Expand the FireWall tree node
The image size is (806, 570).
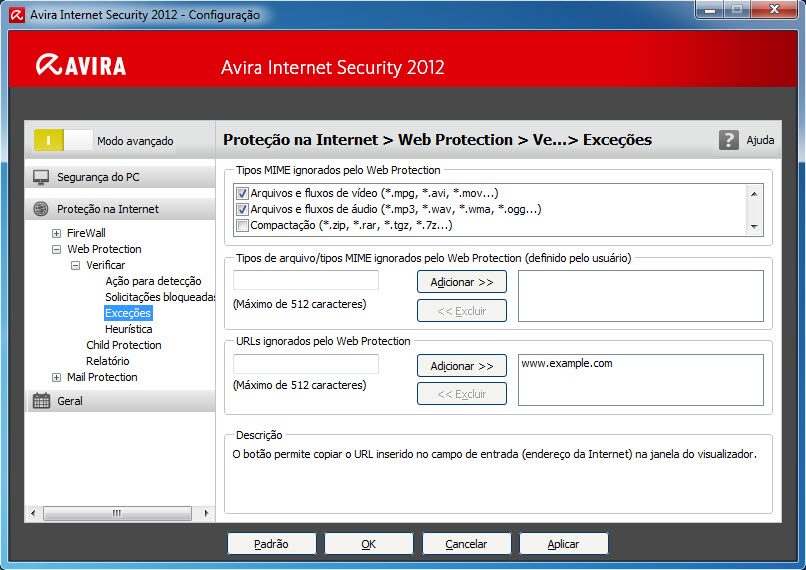tap(56, 233)
